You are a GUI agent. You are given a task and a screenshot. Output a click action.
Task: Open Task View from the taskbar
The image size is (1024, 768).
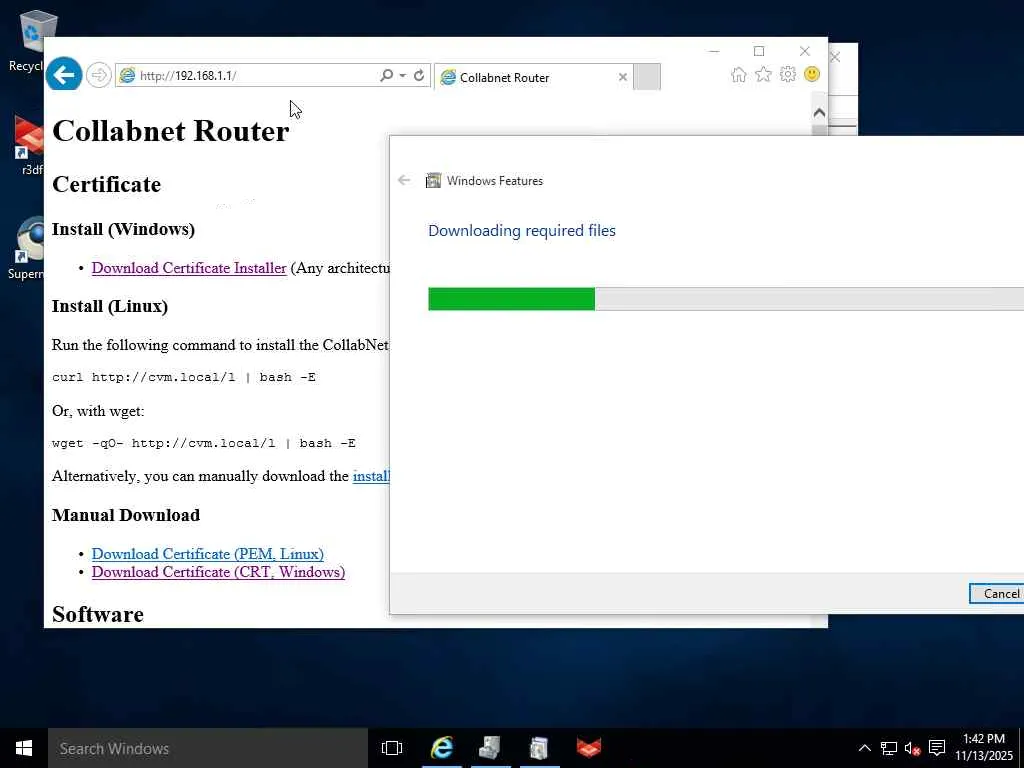pyautogui.click(x=392, y=748)
